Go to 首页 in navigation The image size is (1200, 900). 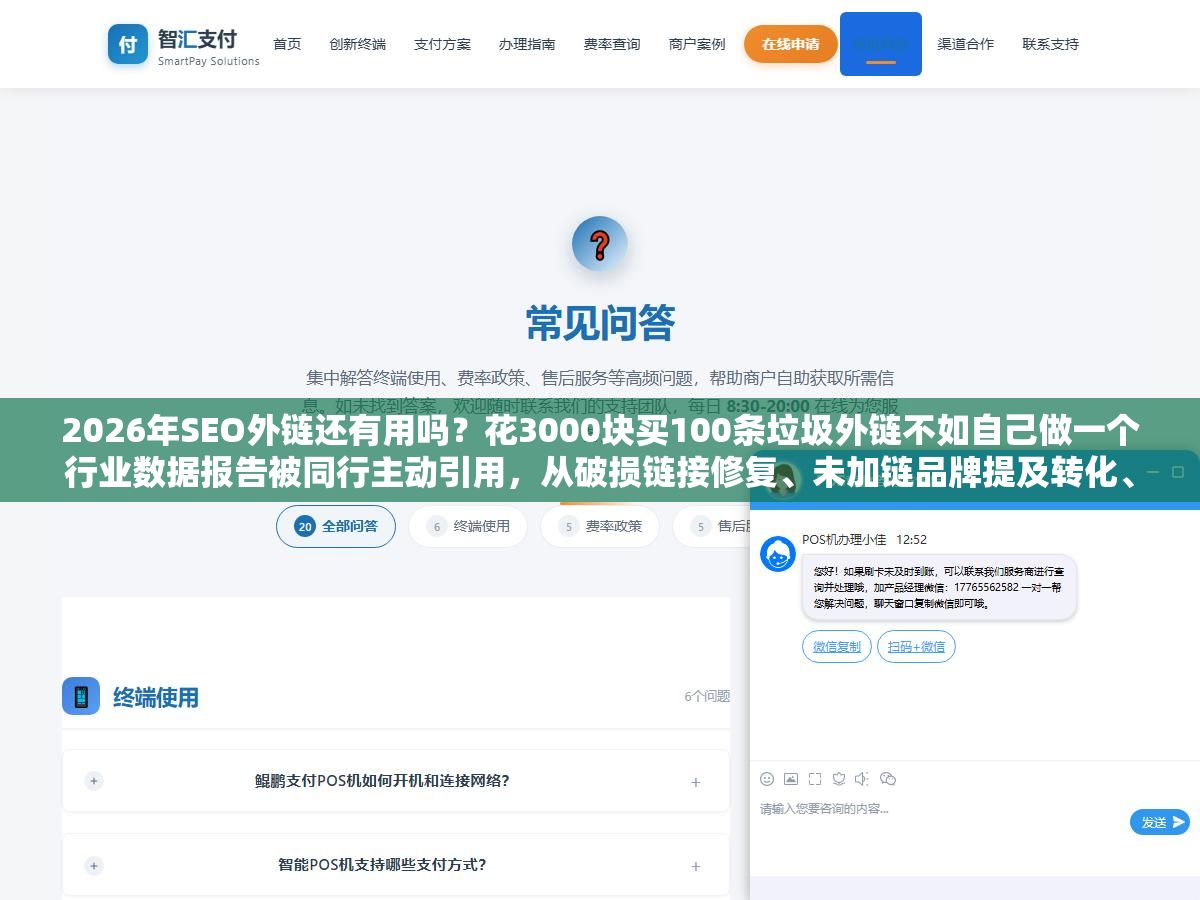point(287,44)
